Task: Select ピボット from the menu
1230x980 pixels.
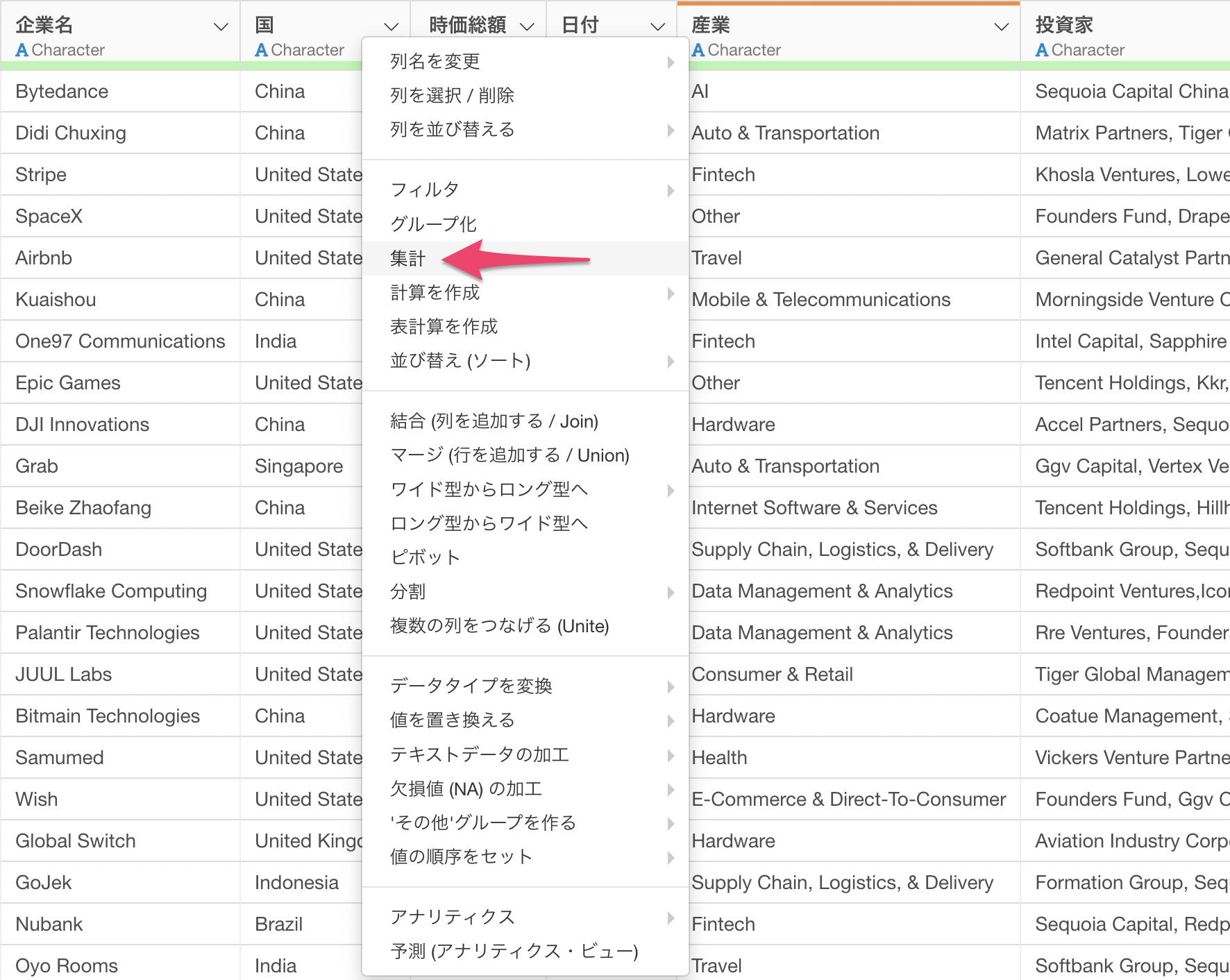Action: (525, 557)
